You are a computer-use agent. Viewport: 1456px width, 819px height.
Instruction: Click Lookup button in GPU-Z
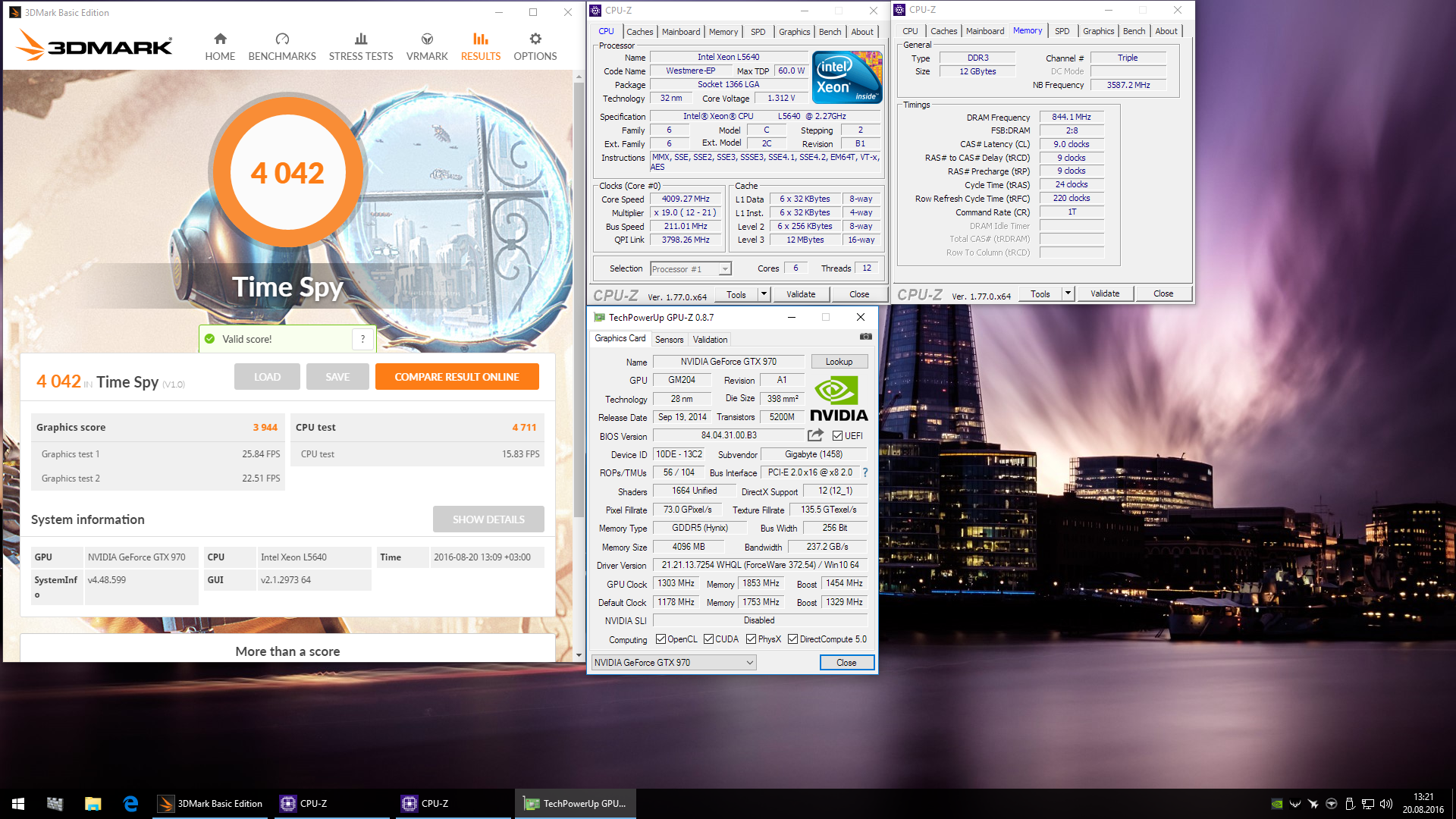coord(839,362)
